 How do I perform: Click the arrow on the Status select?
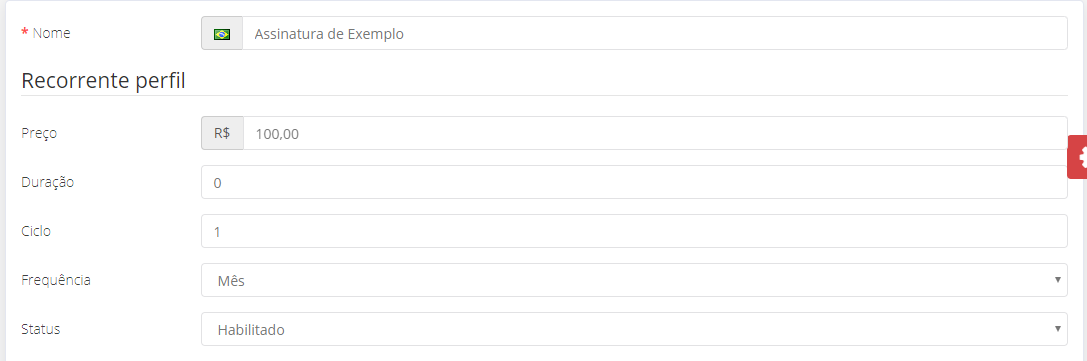(x=1058, y=329)
